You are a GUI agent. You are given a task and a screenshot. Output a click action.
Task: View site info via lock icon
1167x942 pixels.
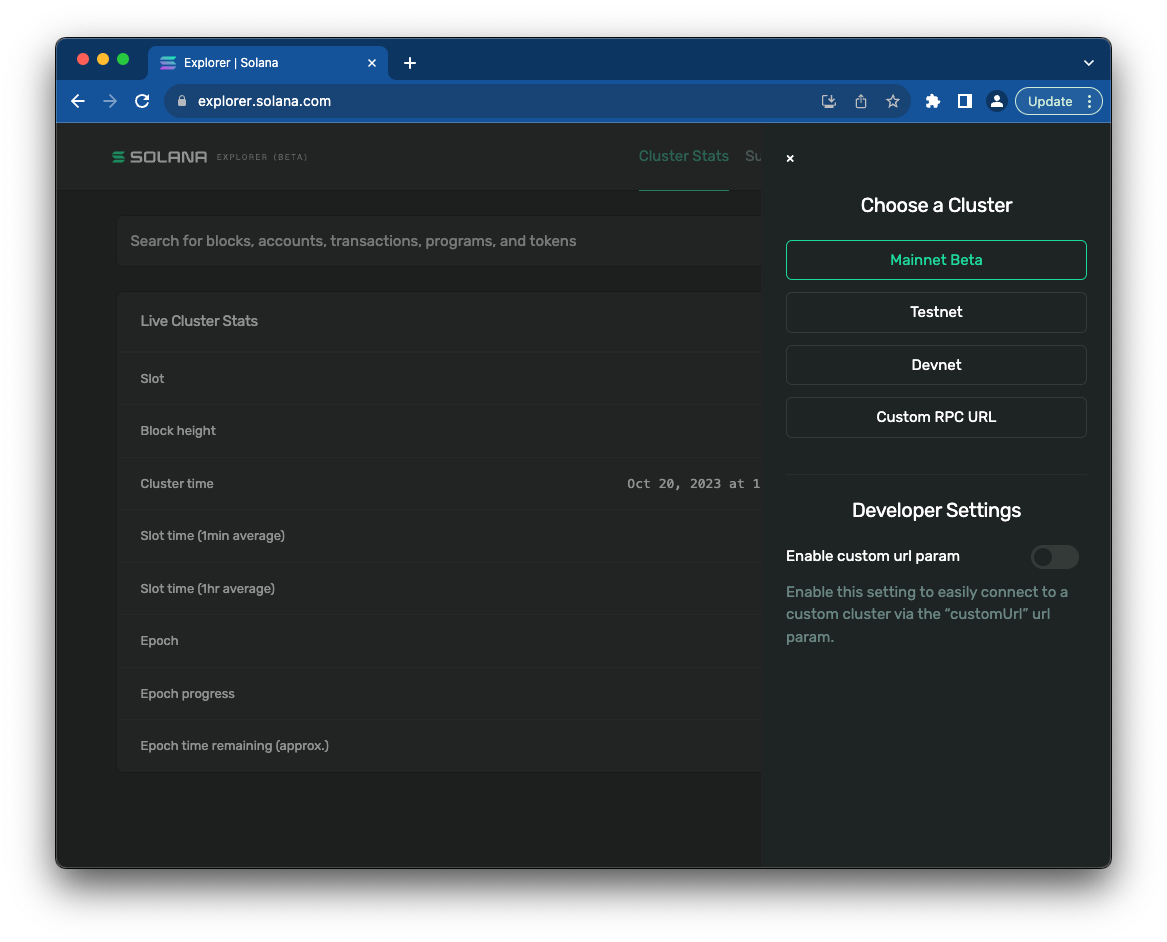pyautogui.click(x=182, y=101)
